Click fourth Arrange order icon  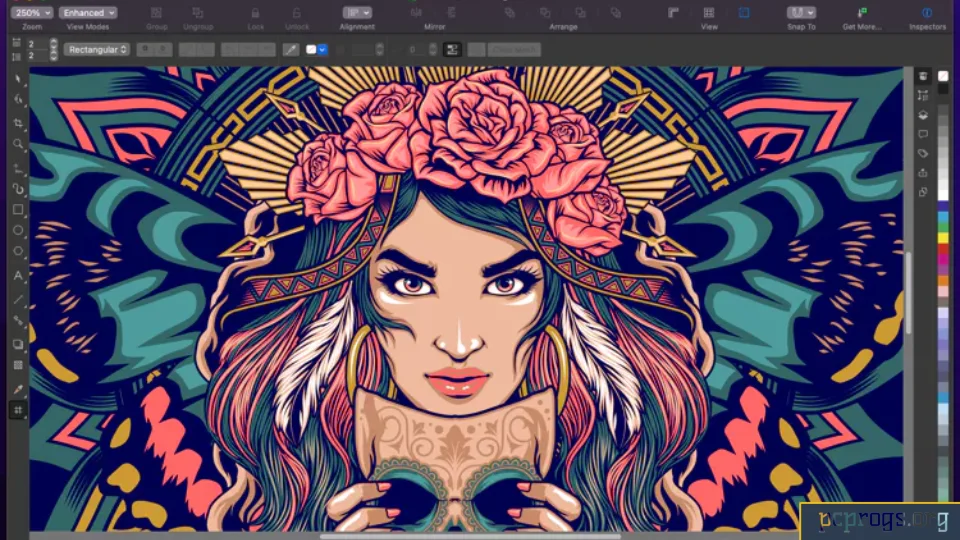[x=616, y=12]
